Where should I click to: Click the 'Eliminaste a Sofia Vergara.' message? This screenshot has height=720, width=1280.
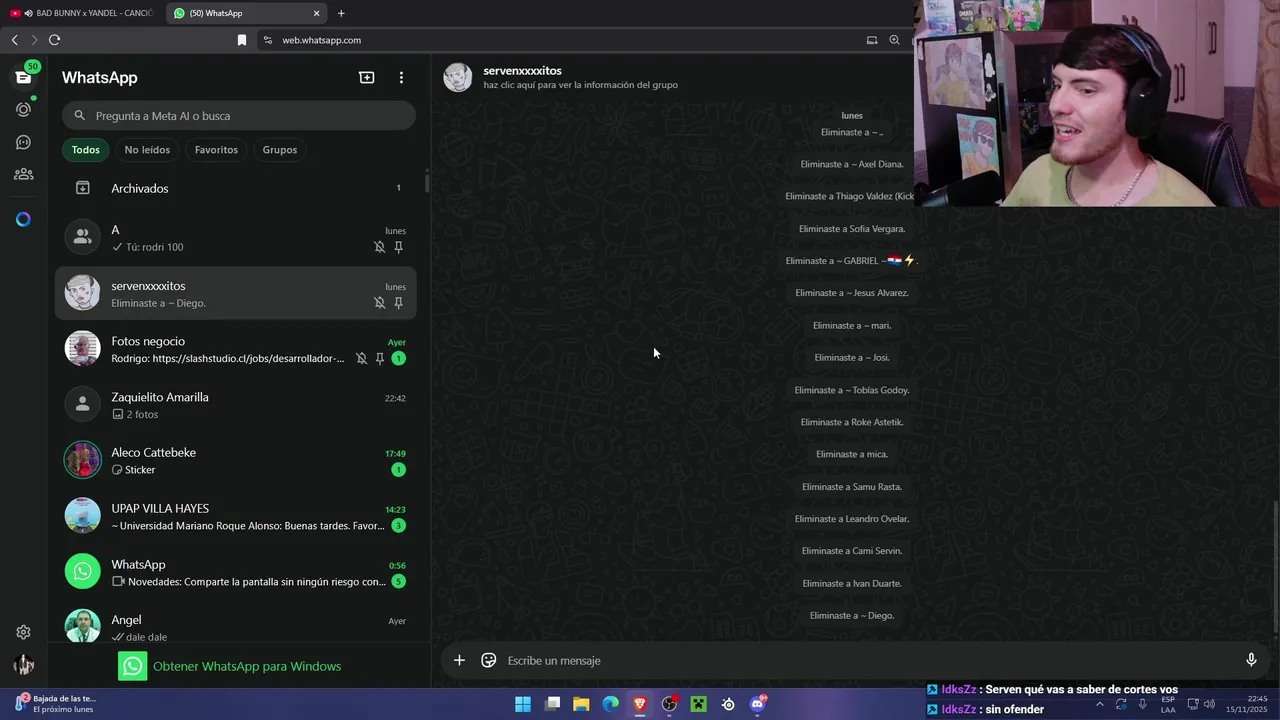pyautogui.click(x=852, y=229)
